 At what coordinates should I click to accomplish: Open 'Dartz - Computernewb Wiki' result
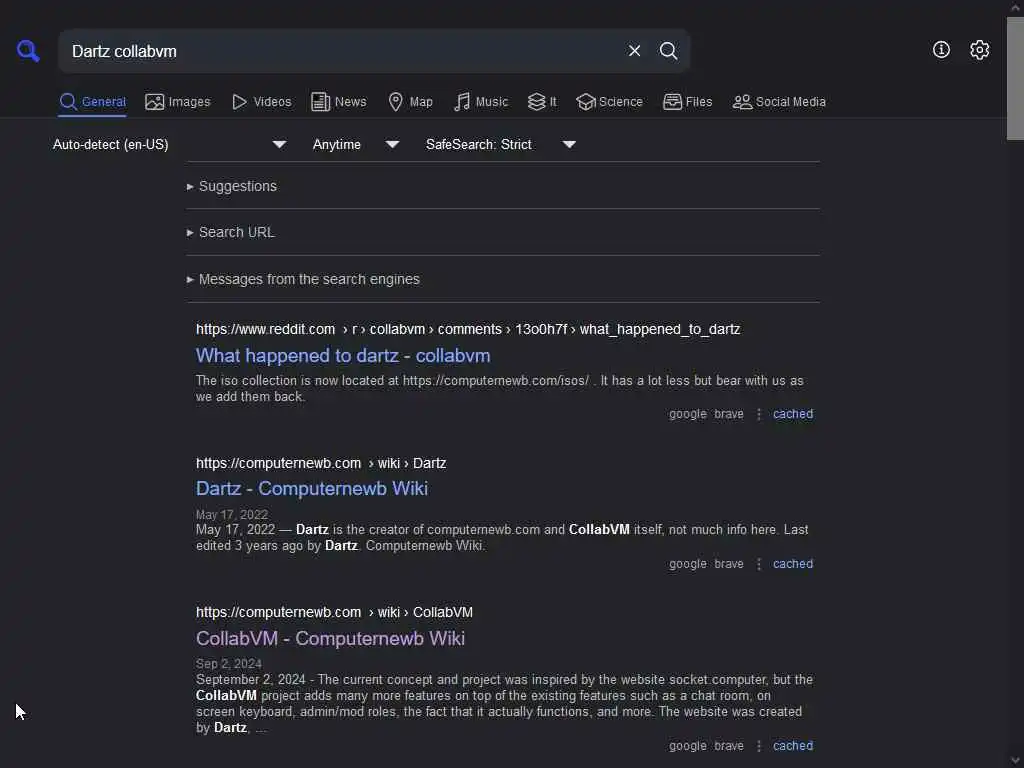pos(312,488)
